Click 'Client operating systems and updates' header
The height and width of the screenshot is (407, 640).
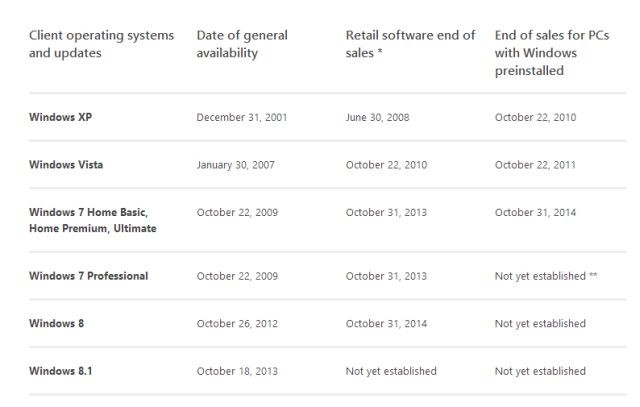[101, 44]
